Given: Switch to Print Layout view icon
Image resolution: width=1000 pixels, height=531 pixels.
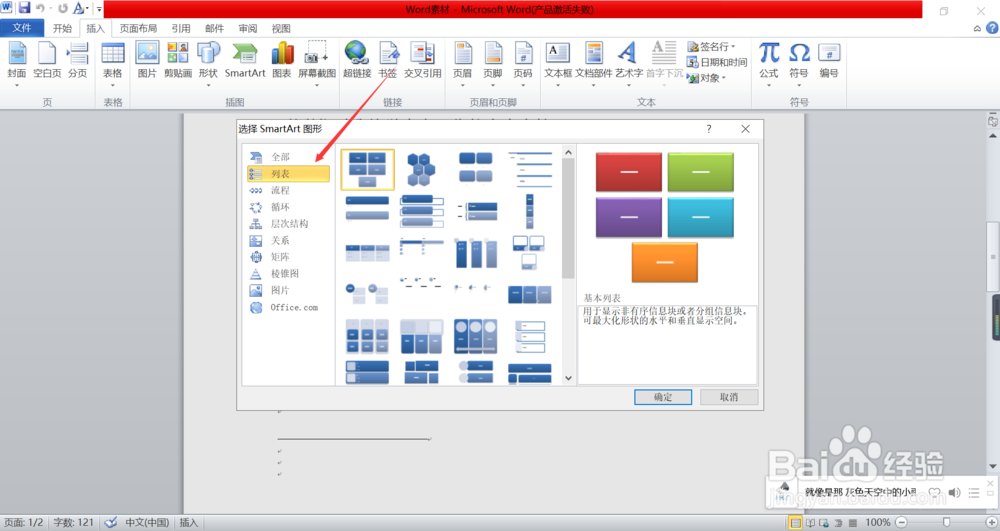Looking at the screenshot, I should point(795,523).
